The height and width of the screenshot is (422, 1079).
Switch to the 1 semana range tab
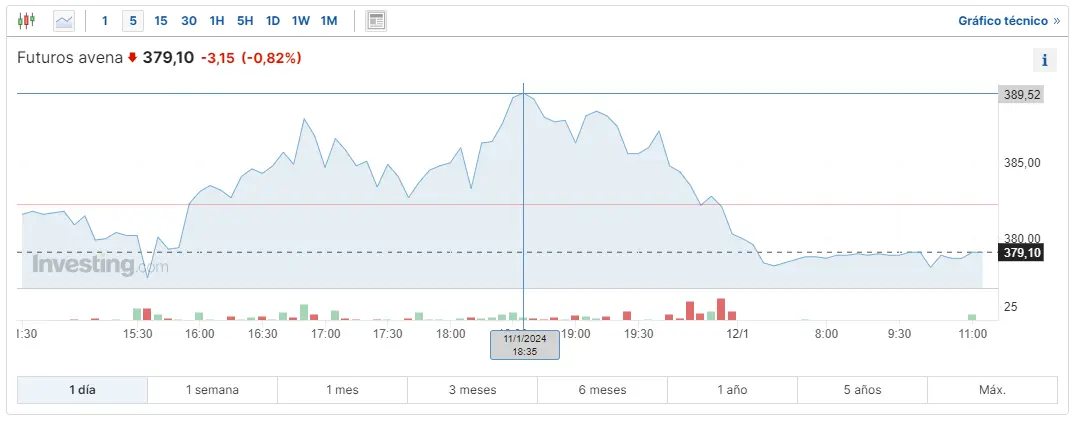click(212, 390)
